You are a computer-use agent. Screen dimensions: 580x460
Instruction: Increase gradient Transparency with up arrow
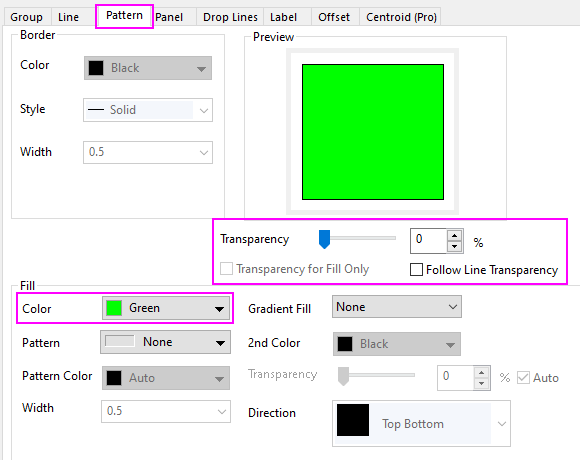click(482, 372)
